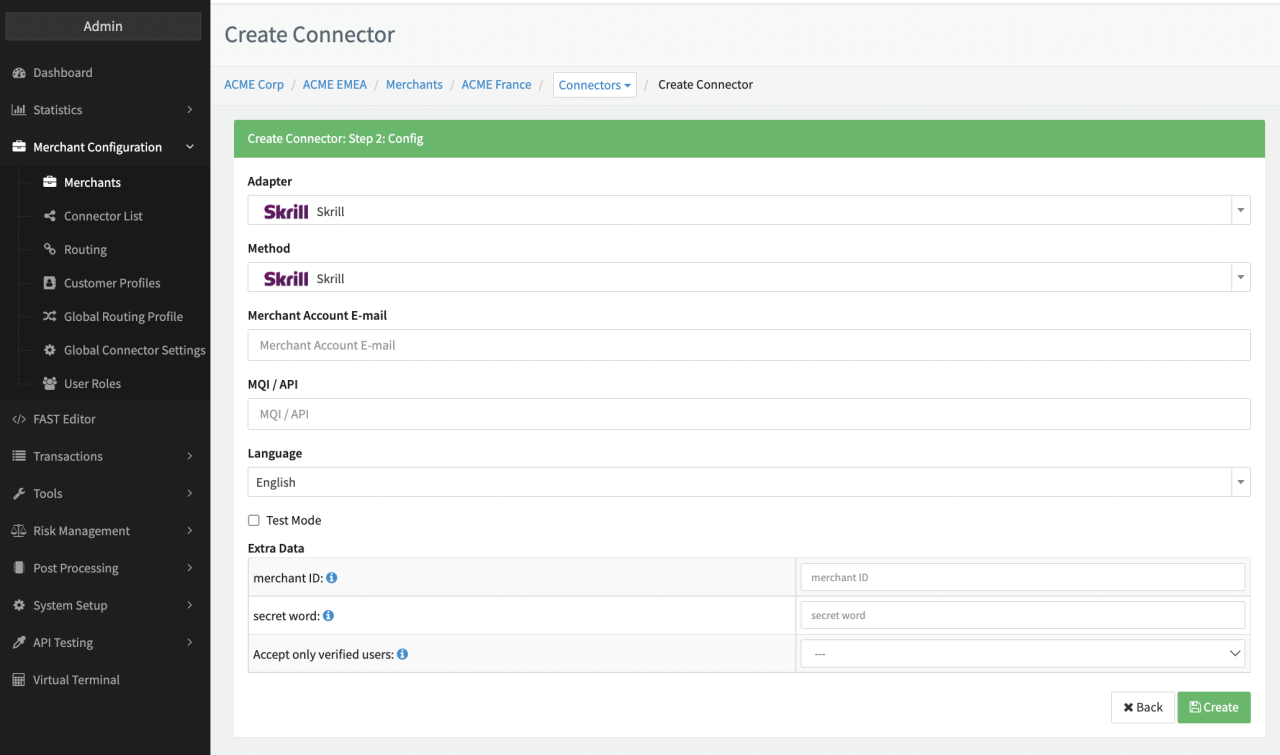This screenshot has width=1280, height=755.
Task: Follow the ACME EMEA breadcrumb link
Action: [x=334, y=85]
